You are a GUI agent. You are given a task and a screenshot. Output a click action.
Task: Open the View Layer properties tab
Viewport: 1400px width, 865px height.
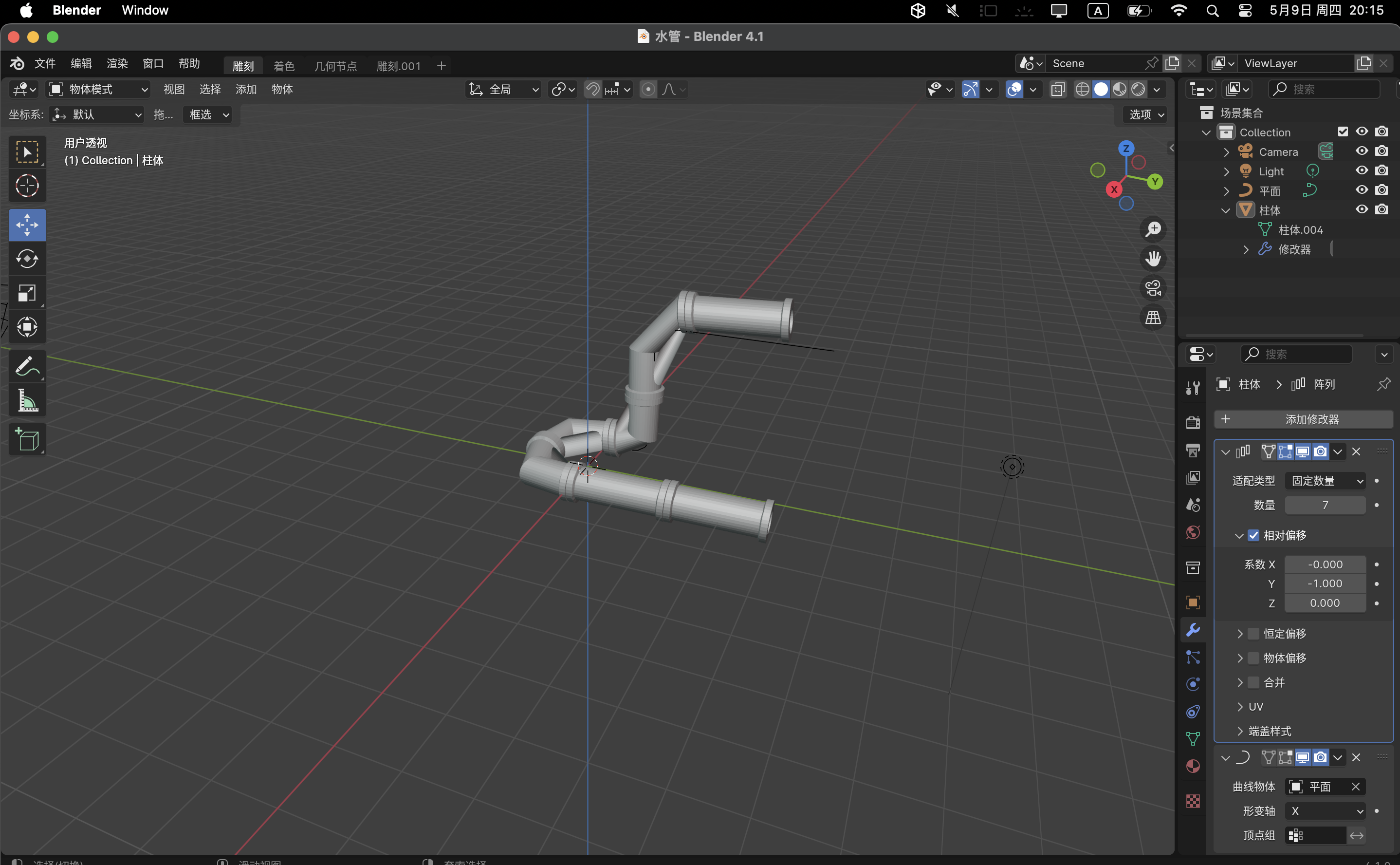1193,478
